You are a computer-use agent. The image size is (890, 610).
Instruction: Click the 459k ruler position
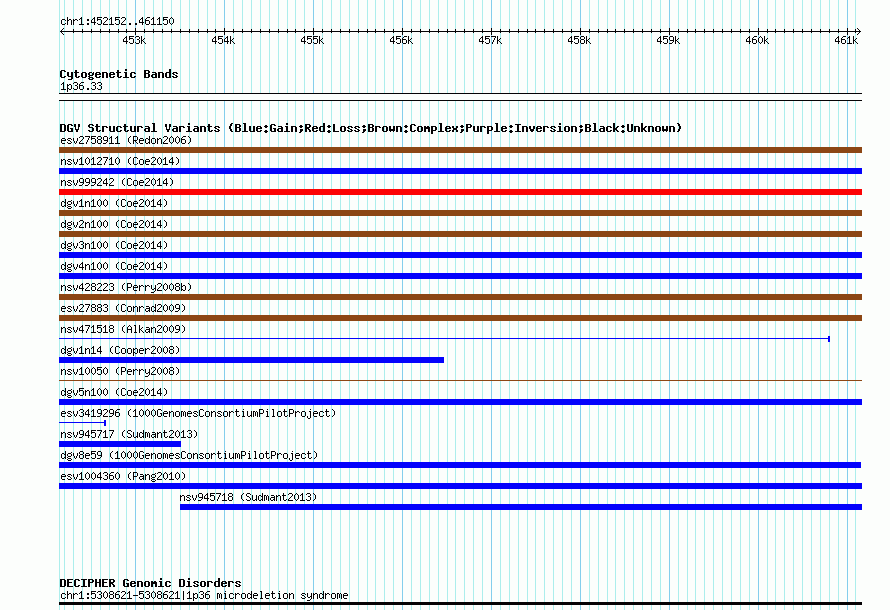668,40
